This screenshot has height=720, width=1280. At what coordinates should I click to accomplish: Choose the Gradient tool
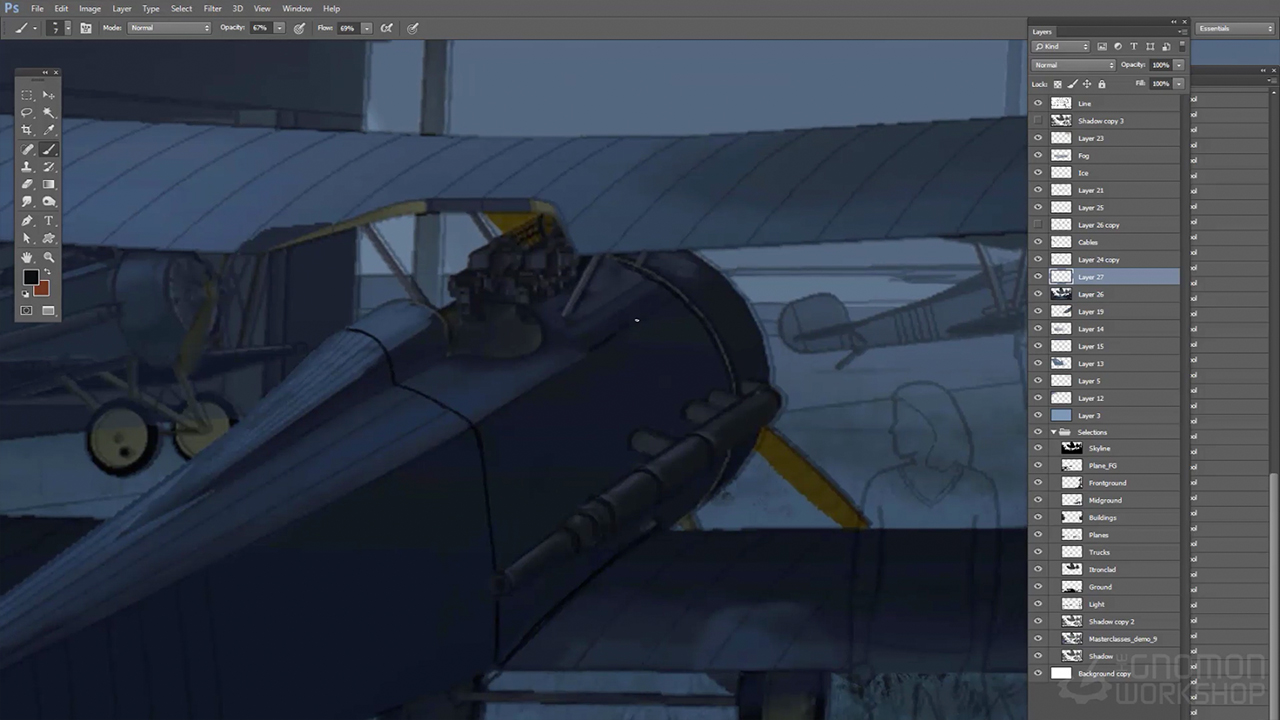(x=49, y=185)
